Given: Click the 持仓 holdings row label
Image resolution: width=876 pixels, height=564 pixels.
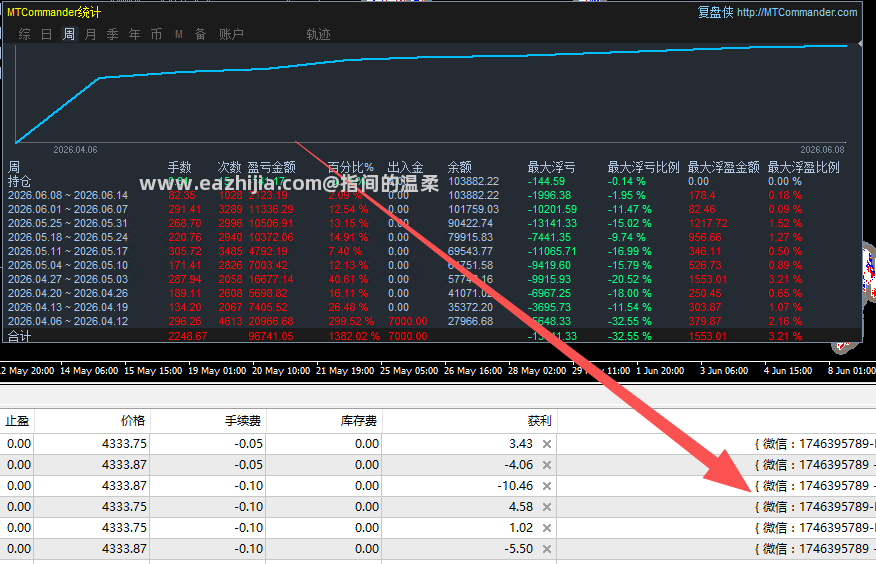Looking at the screenshot, I should click(x=20, y=181).
